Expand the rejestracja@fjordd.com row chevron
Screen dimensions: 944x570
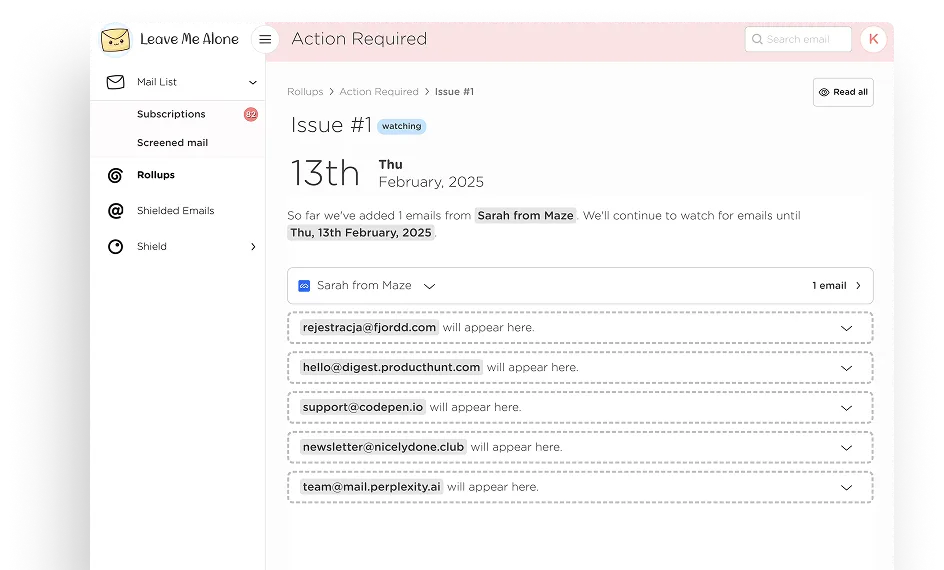click(846, 328)
